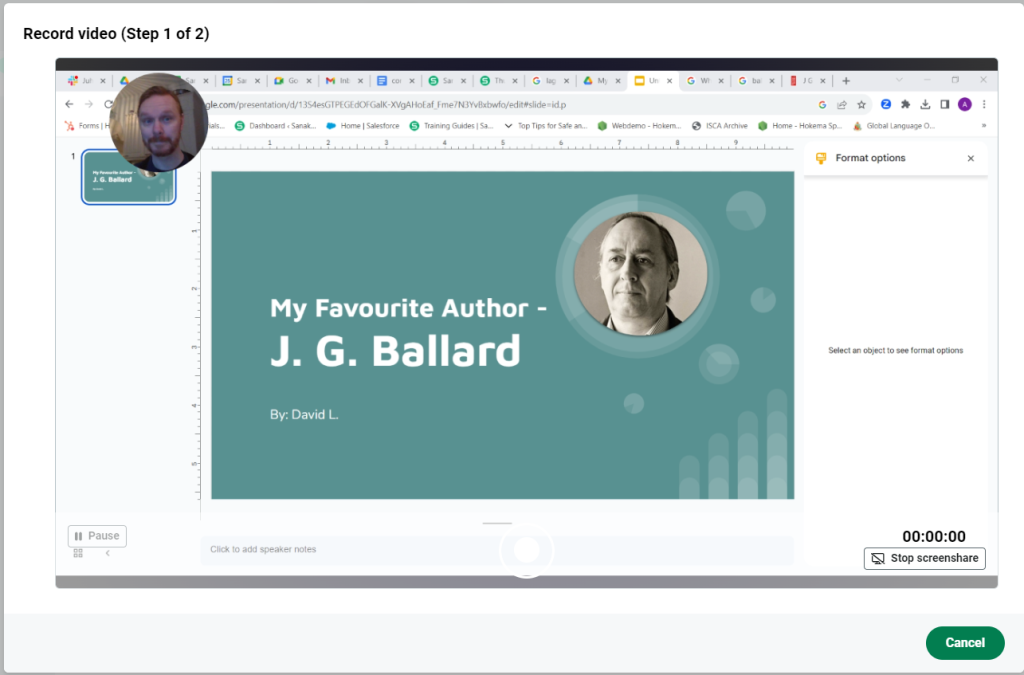Viewport: 1024px width, 675px height.
Task: Open the Home - Hokema bookmark
Action: 800,126
